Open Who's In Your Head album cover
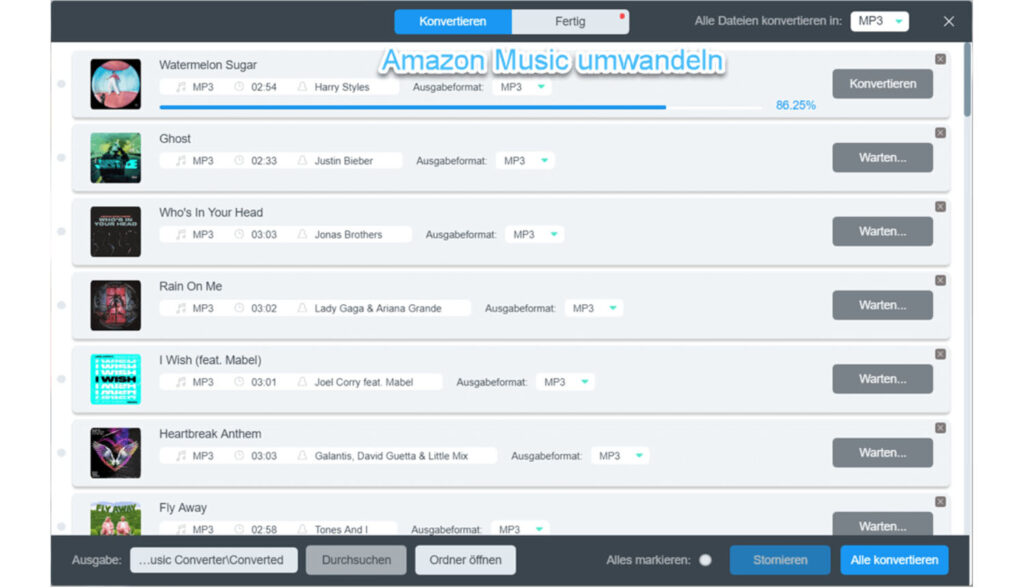The width and height of the screenshot is (1024, 588). [116, 232]
